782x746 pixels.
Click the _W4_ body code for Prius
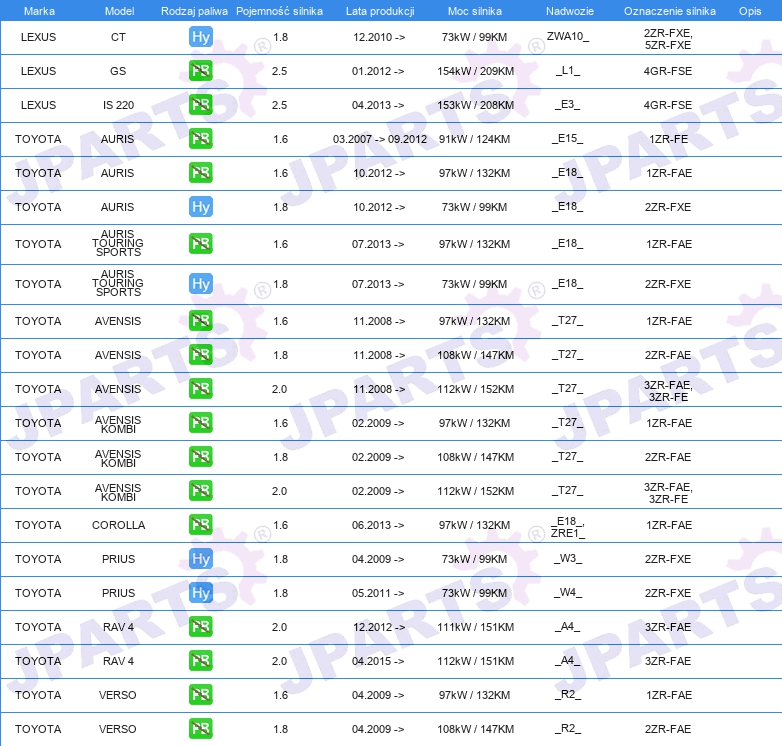(x=568, y=592)
